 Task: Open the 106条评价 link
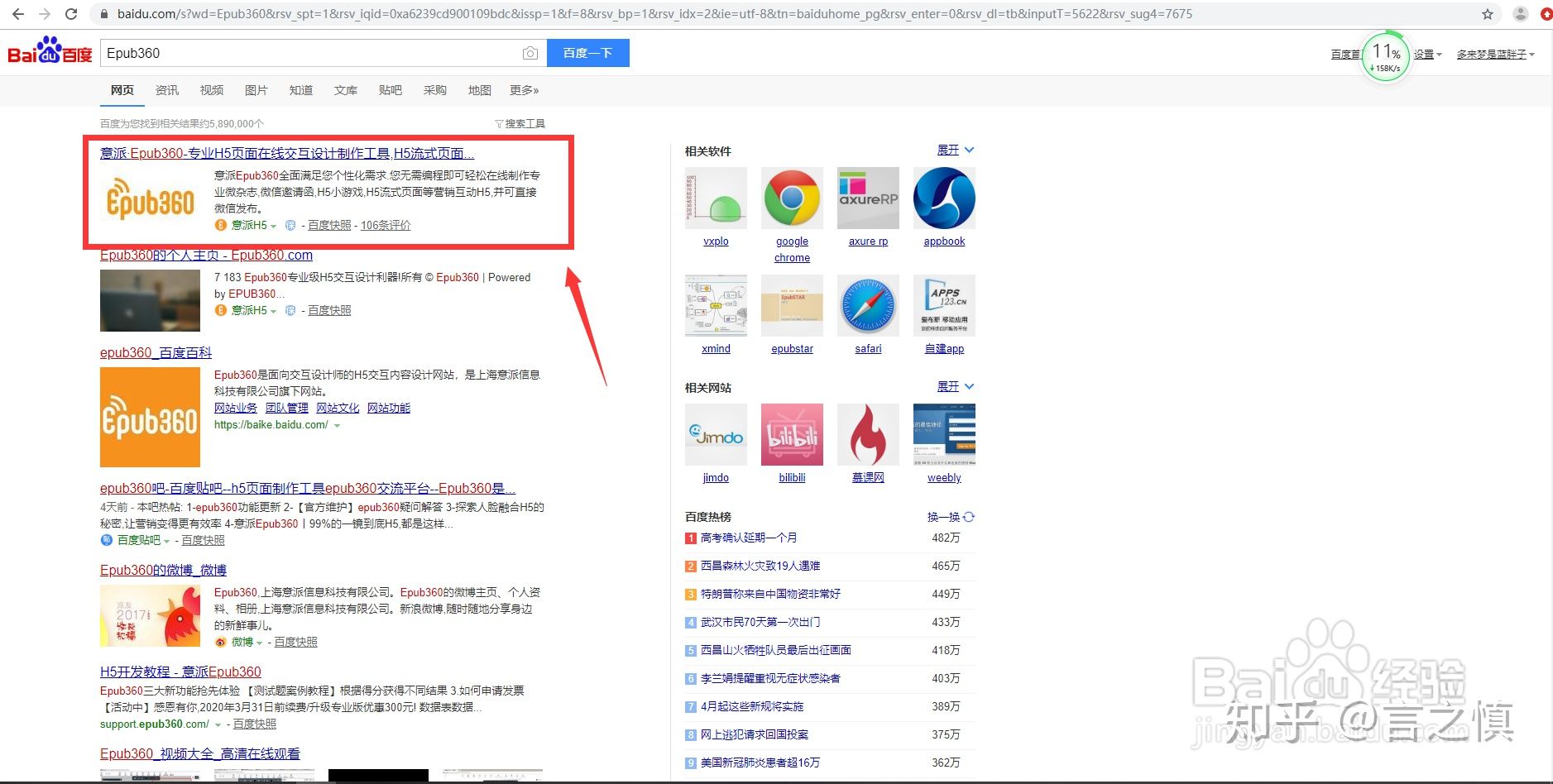(386, 225)
